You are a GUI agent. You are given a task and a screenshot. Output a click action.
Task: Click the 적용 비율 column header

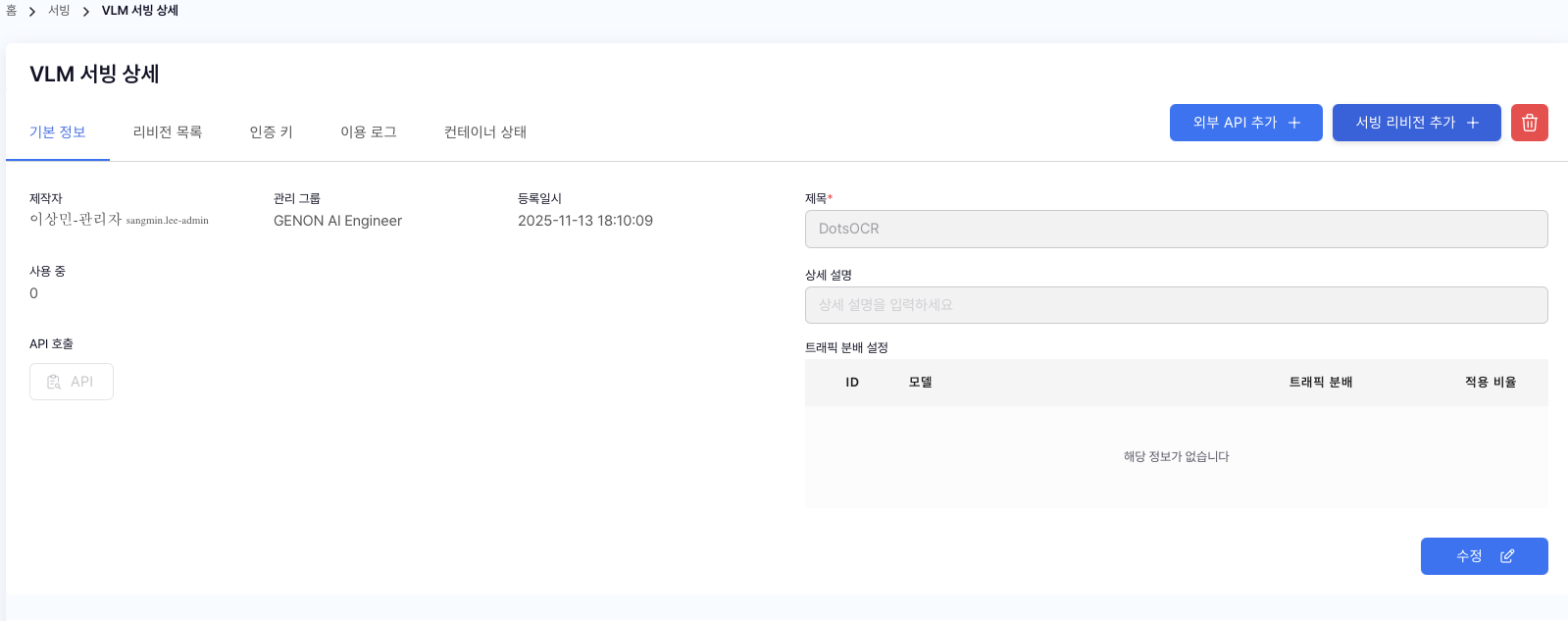1490,383
